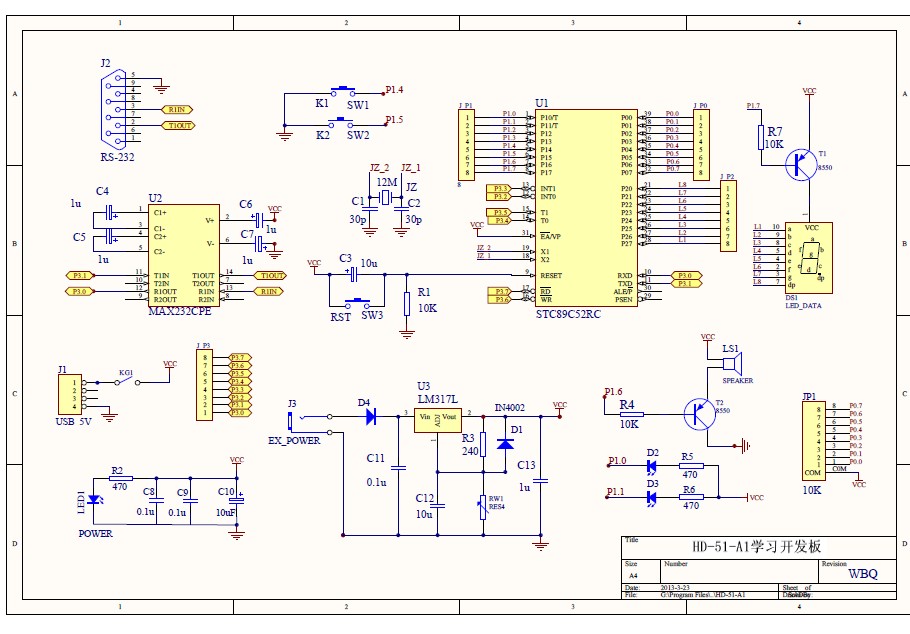Click the D2 blue LED symbol
Viewport: 910px width, 634px height.
(x=652, y=466)
